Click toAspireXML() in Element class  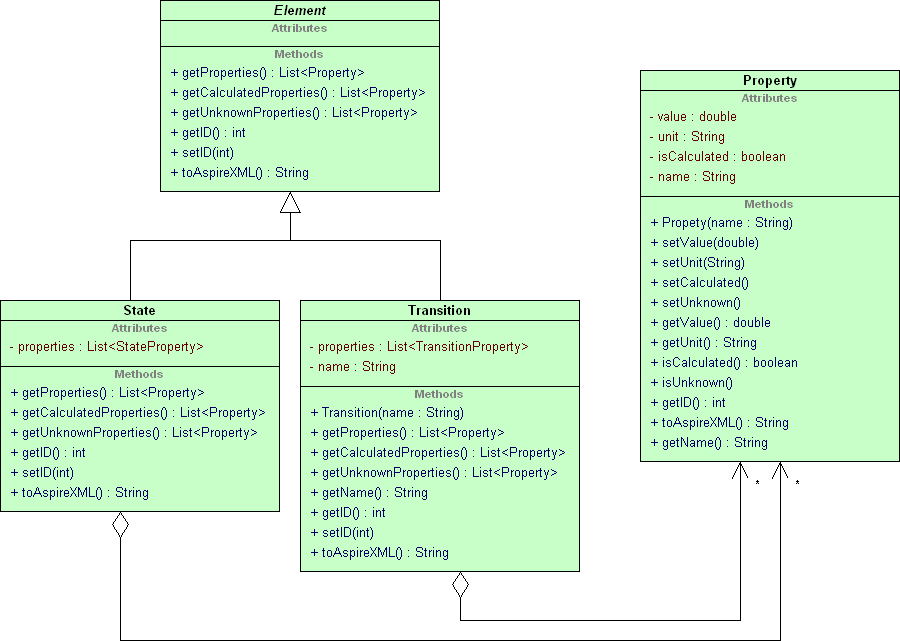click(239, 173)
